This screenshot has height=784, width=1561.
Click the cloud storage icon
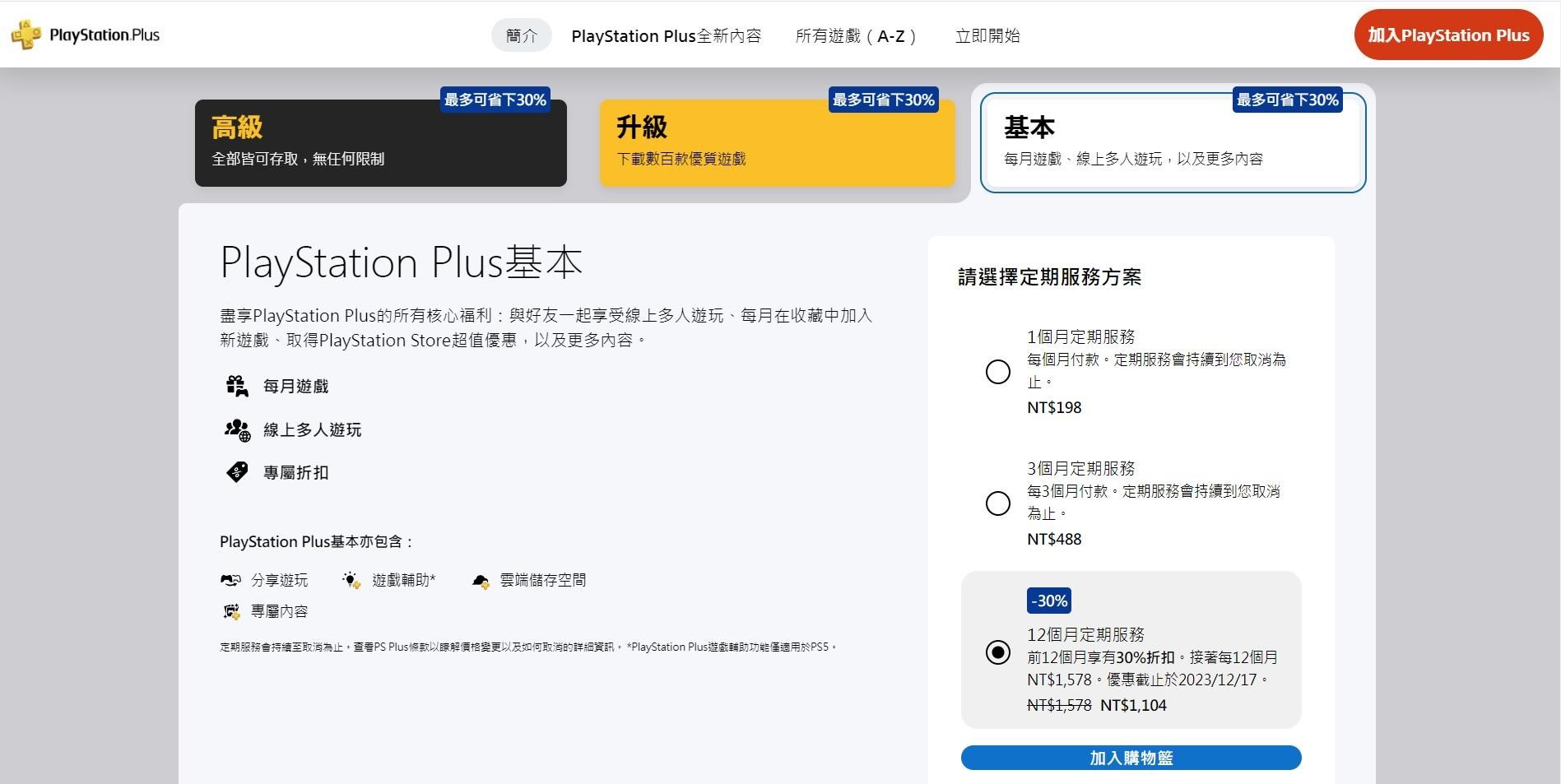click(481, 579)
